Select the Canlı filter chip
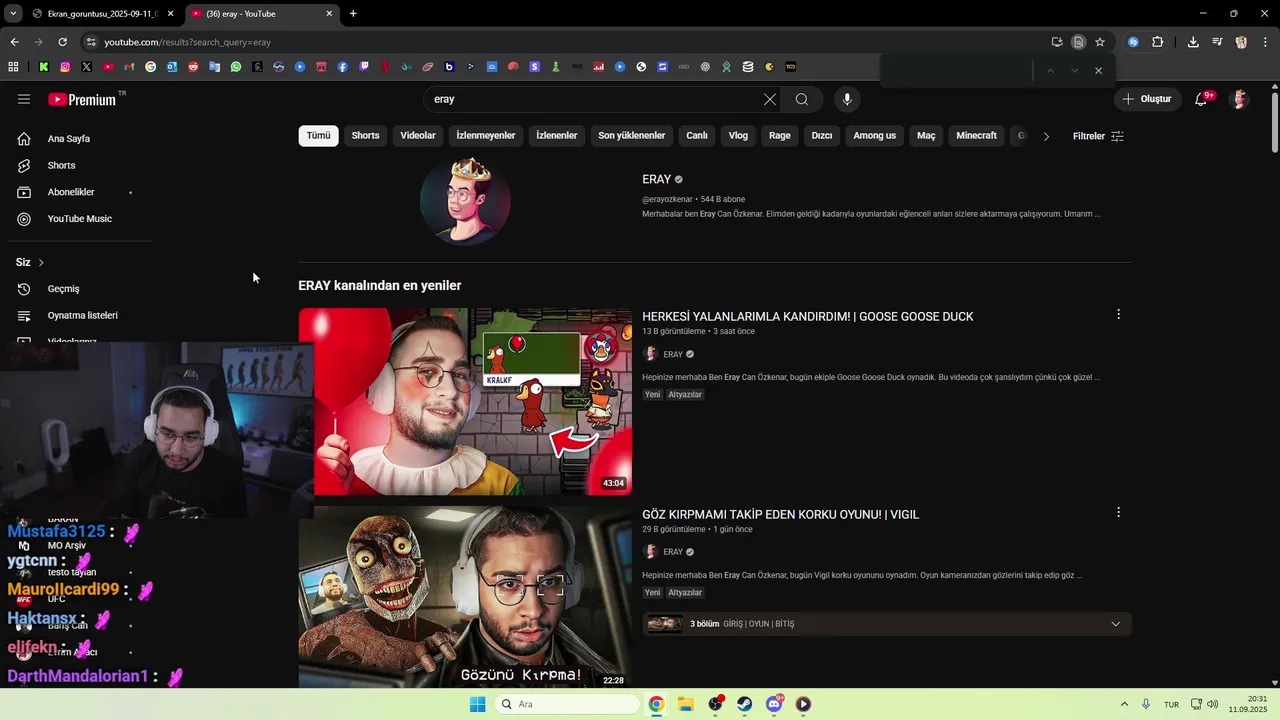 coord(697,136)
